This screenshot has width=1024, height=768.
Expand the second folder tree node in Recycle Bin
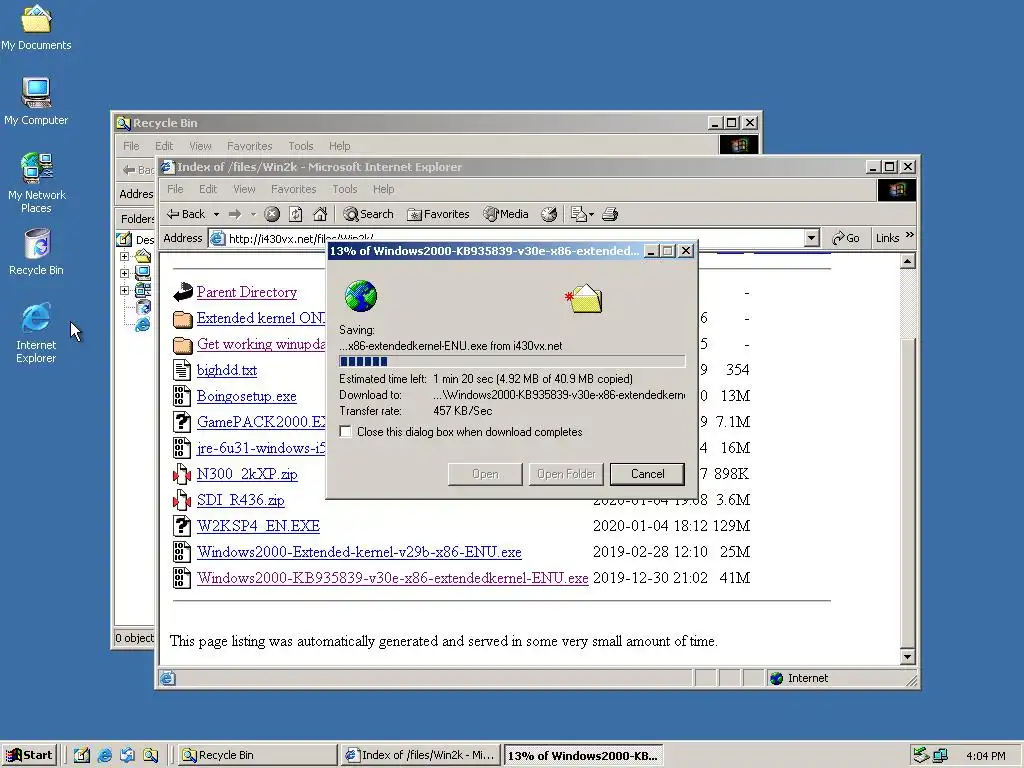124,274
